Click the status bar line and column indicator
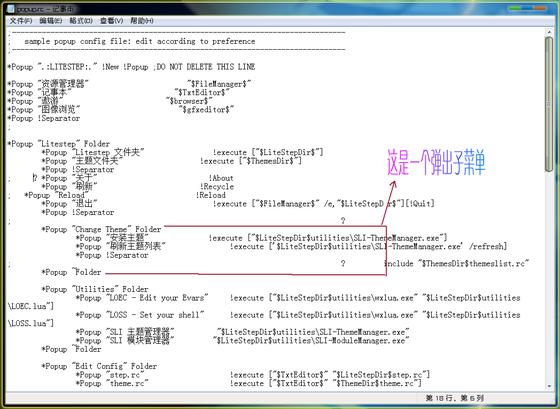The width and height of the screenshot is (560, 409). click(x=455, y=398)
